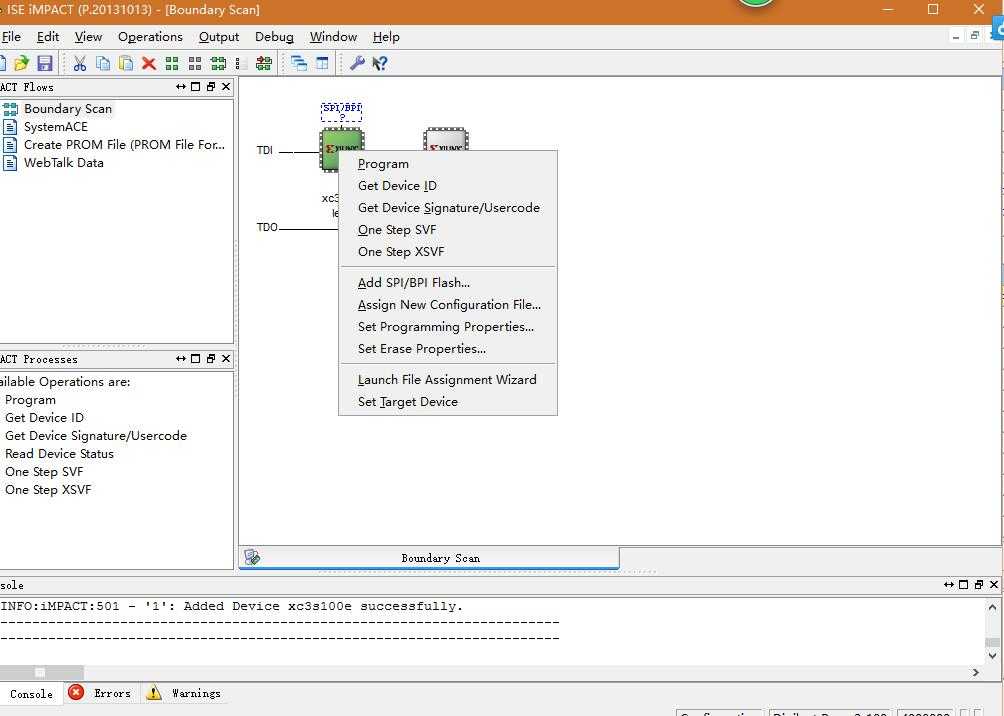
Task: Float the iMPACT Processes panel
Action: click(211, 359)
